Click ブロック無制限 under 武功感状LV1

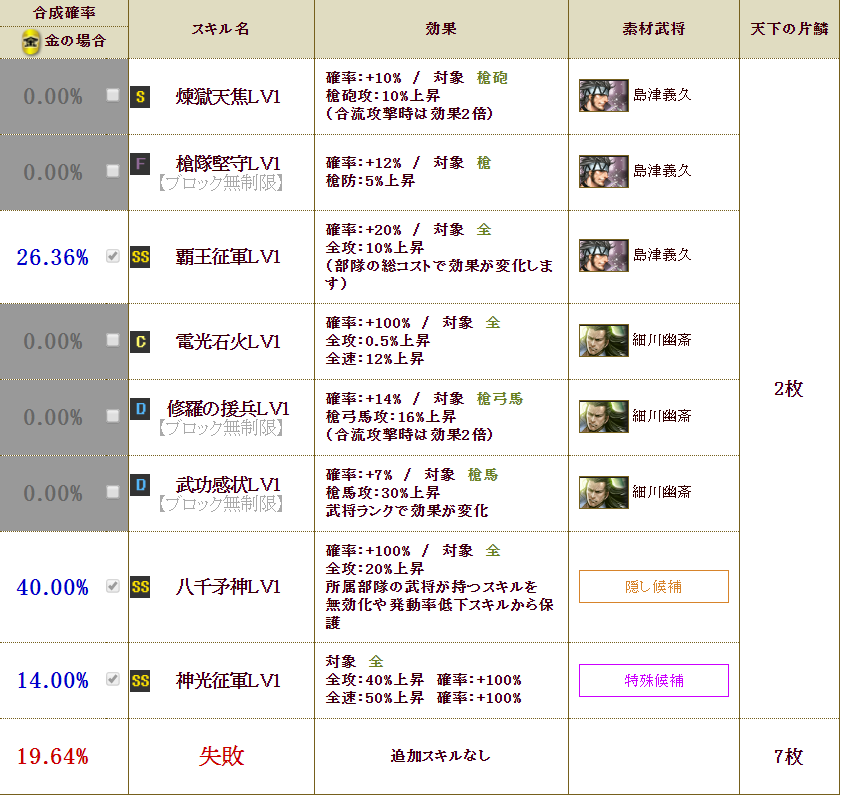pos(221,504)
